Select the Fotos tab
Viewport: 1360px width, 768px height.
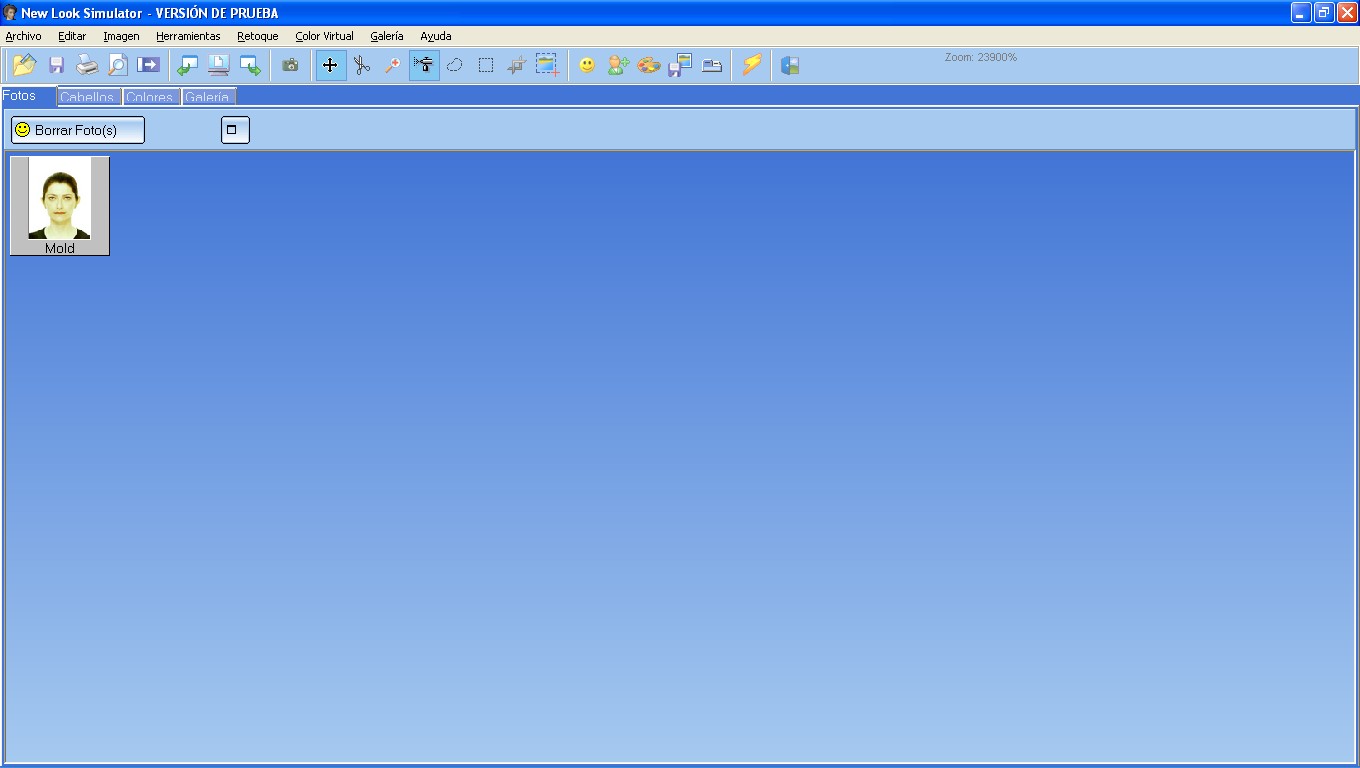tap(27, 96)
